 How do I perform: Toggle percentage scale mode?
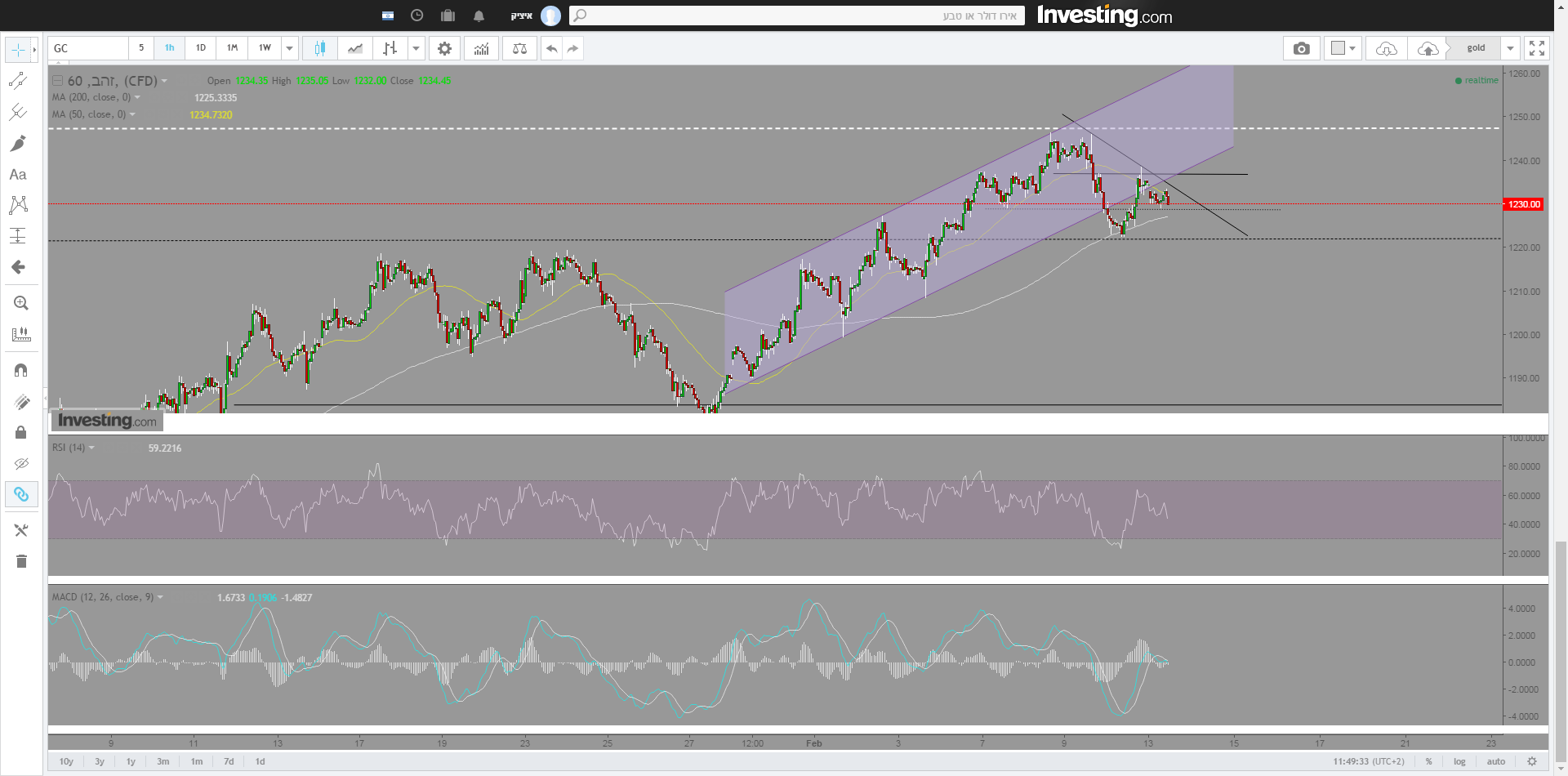(1428, 761)
